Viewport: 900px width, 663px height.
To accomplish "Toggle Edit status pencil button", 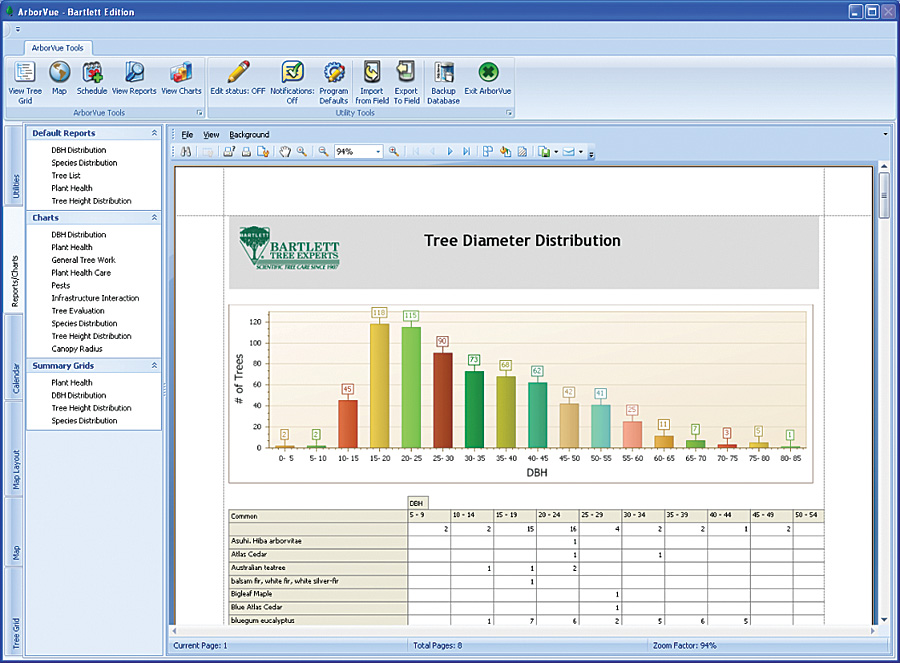I will click(238, 78).
